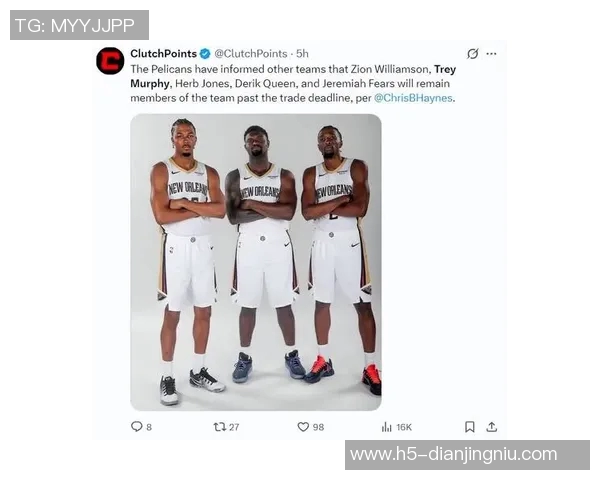600x480 pixels.
Task: Click the 16K views count
Action: [x=404, y=427]
